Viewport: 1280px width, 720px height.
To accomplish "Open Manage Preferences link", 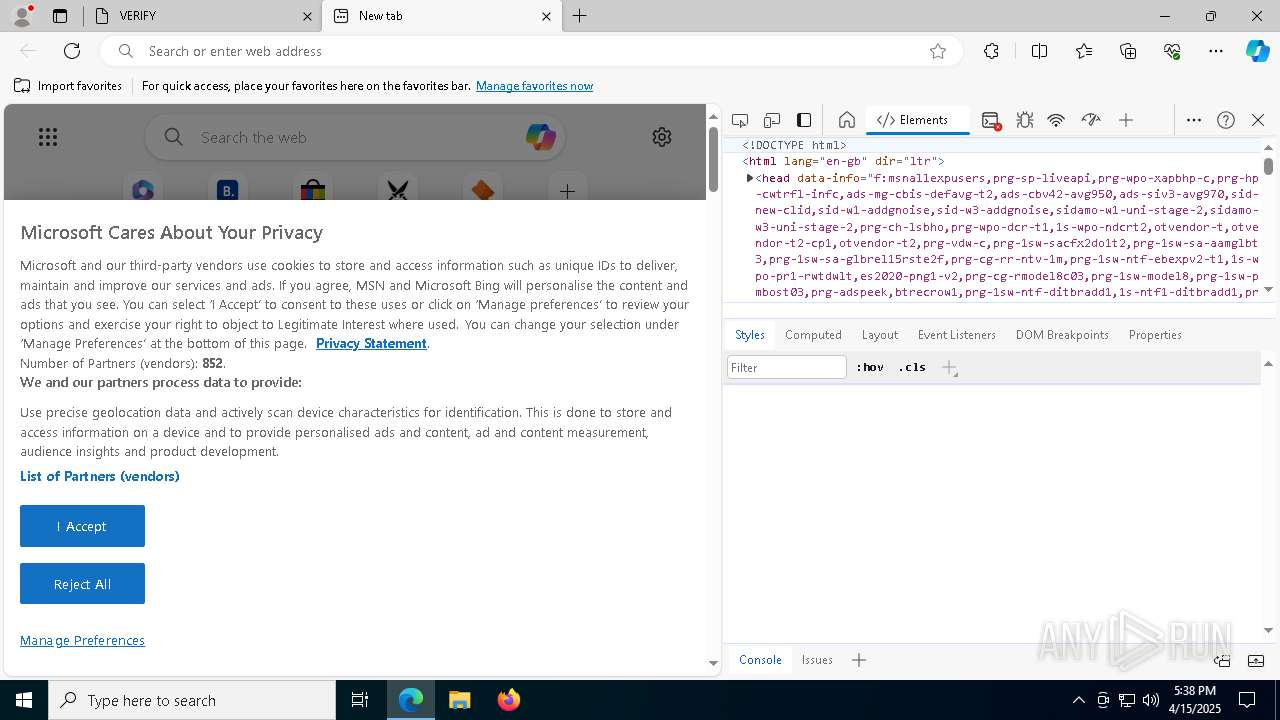I will (82, 640).
